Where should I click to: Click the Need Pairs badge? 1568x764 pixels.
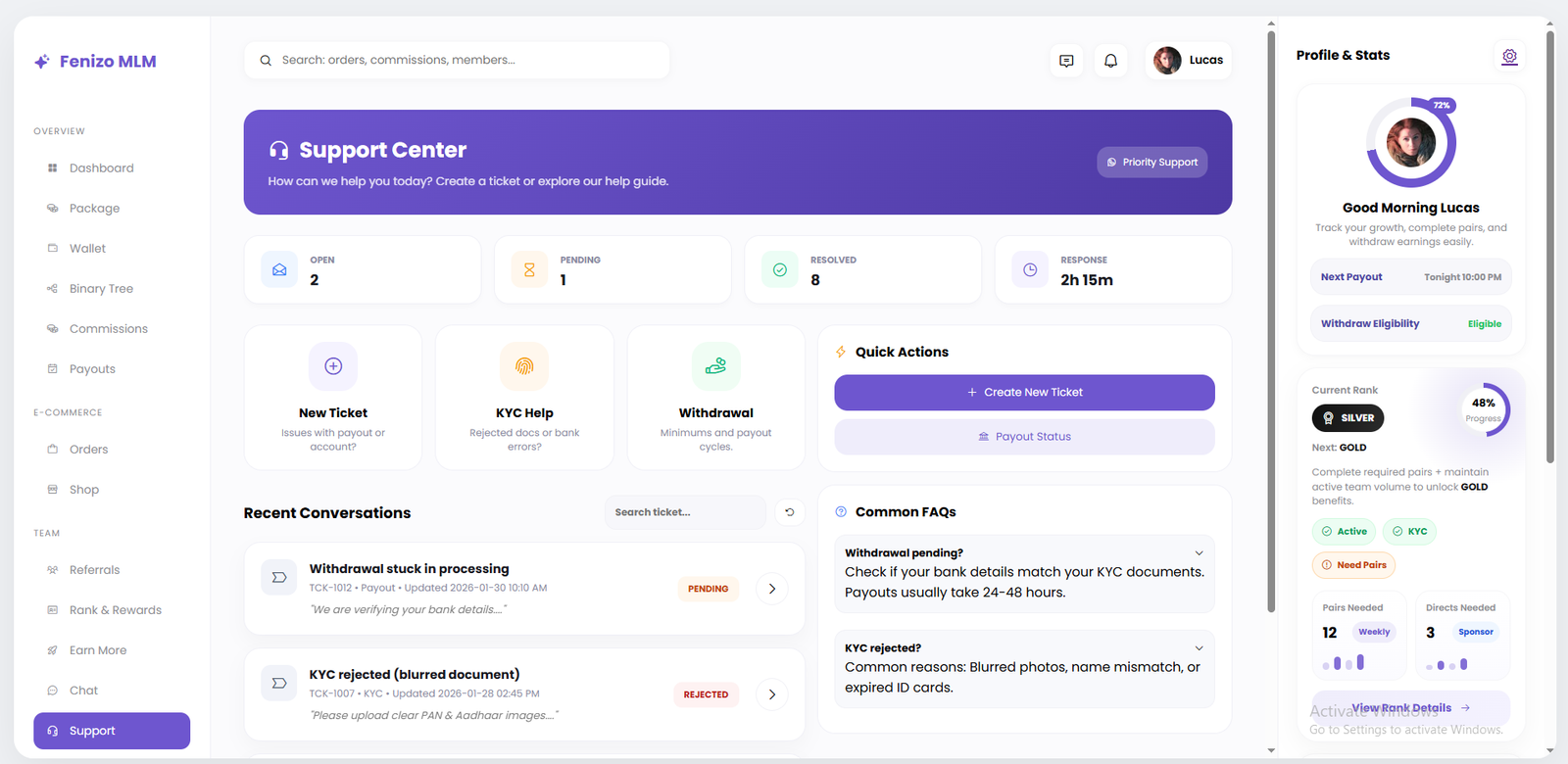(x=1353, y=565)
